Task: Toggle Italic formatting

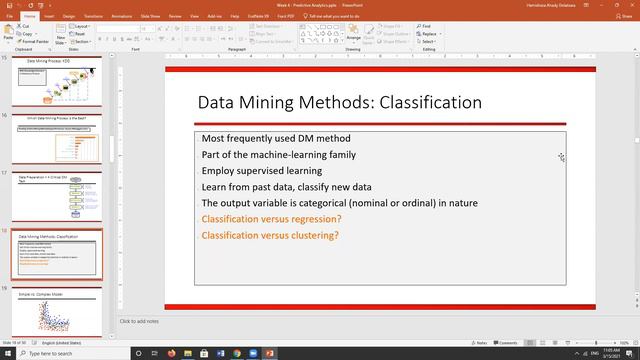Action: [x=107, y=39]
